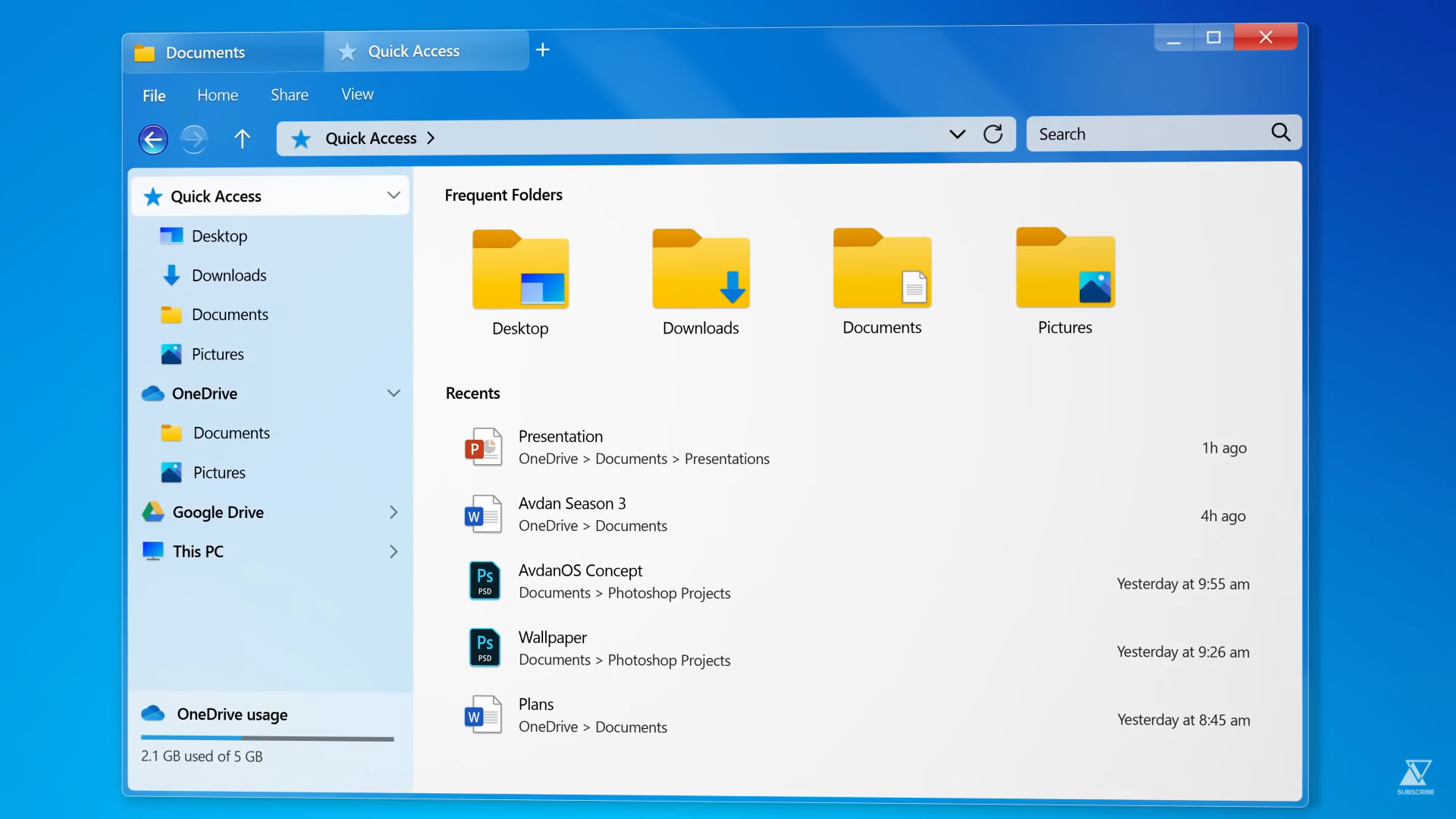Screen dimensions: 1456x819
Task: Expand the OneDrive section
Action: tap(393, 392)
